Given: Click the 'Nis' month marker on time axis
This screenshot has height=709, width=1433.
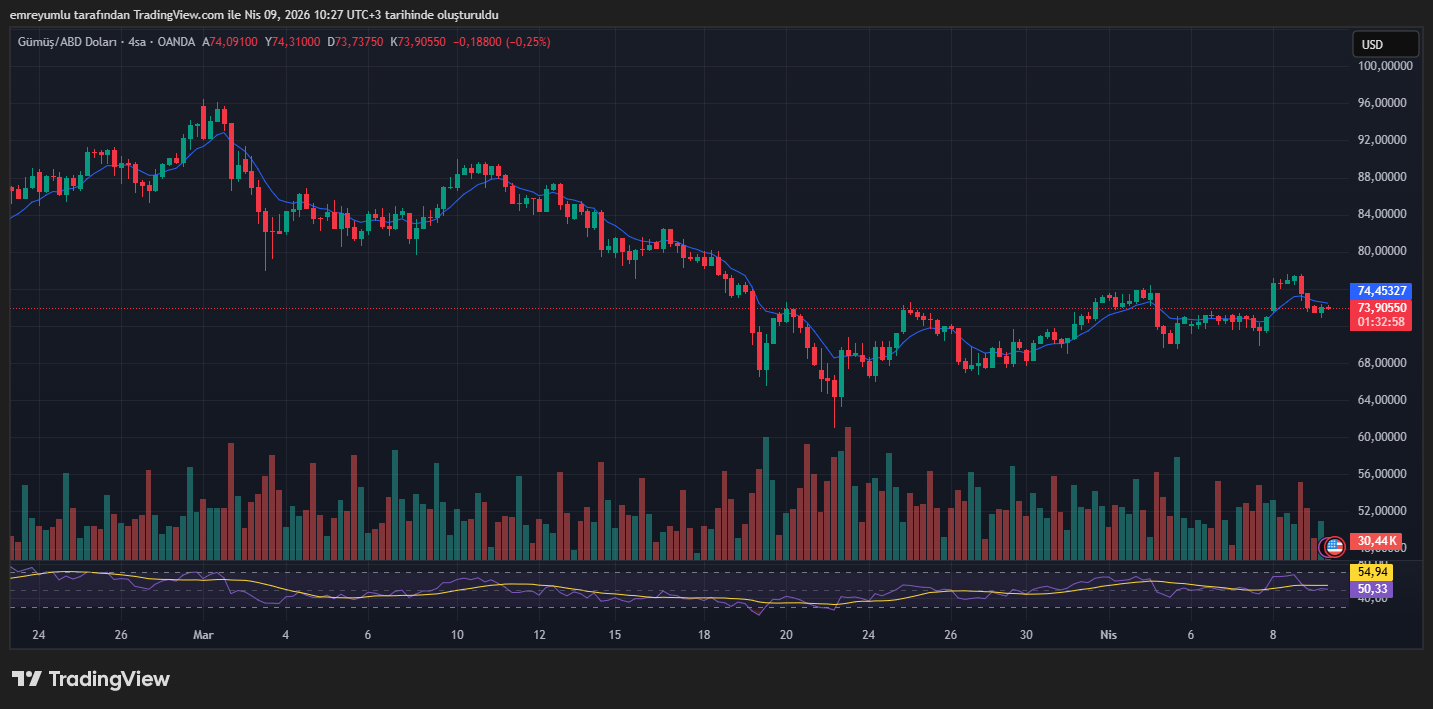Looking at the screenshot, I should pos(1107,635).
